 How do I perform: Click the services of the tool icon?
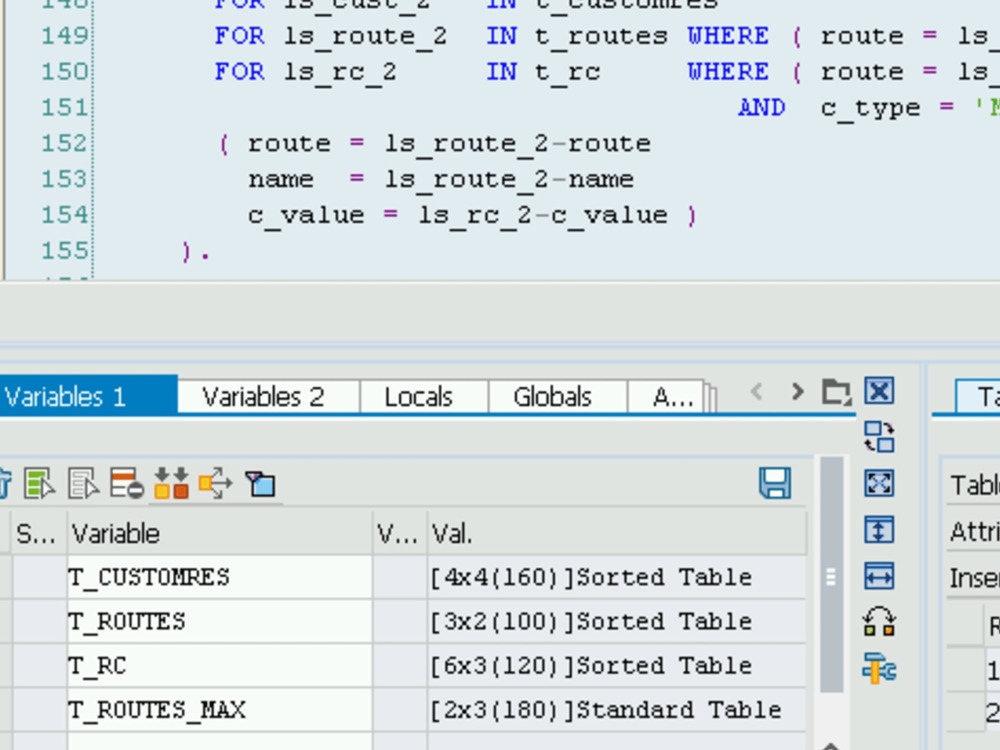point(879,622)
